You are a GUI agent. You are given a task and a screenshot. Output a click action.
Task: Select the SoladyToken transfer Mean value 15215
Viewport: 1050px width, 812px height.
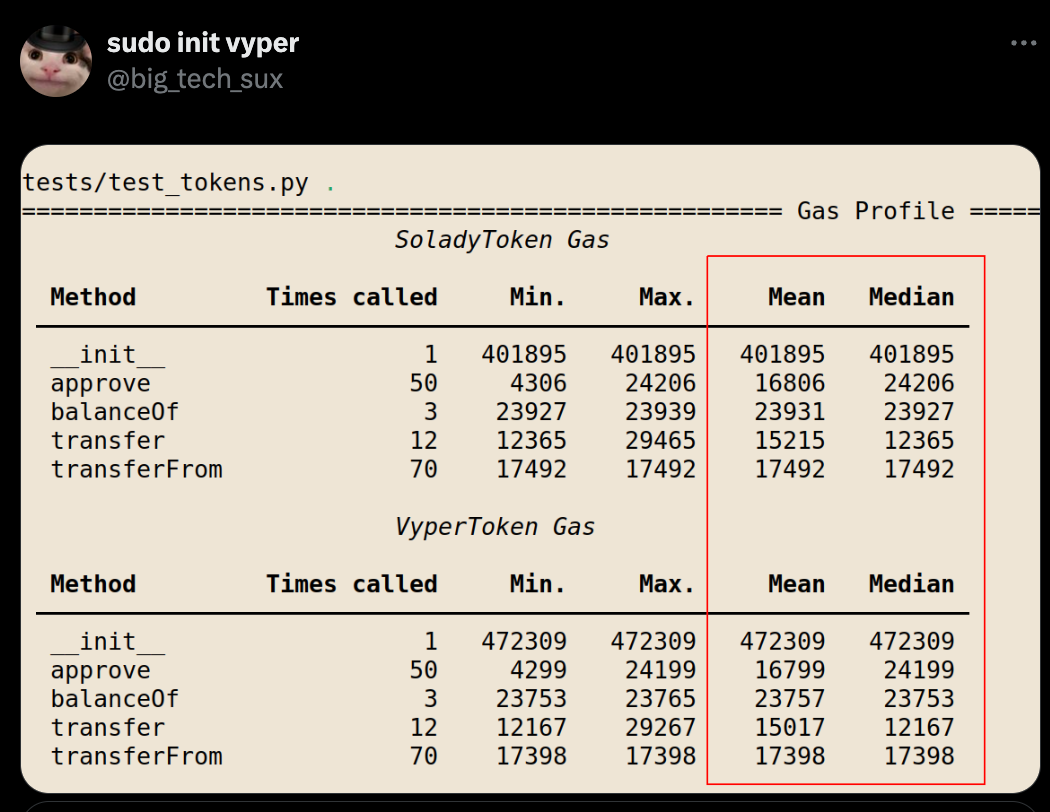pyautogui.click(x=790, y=440)
